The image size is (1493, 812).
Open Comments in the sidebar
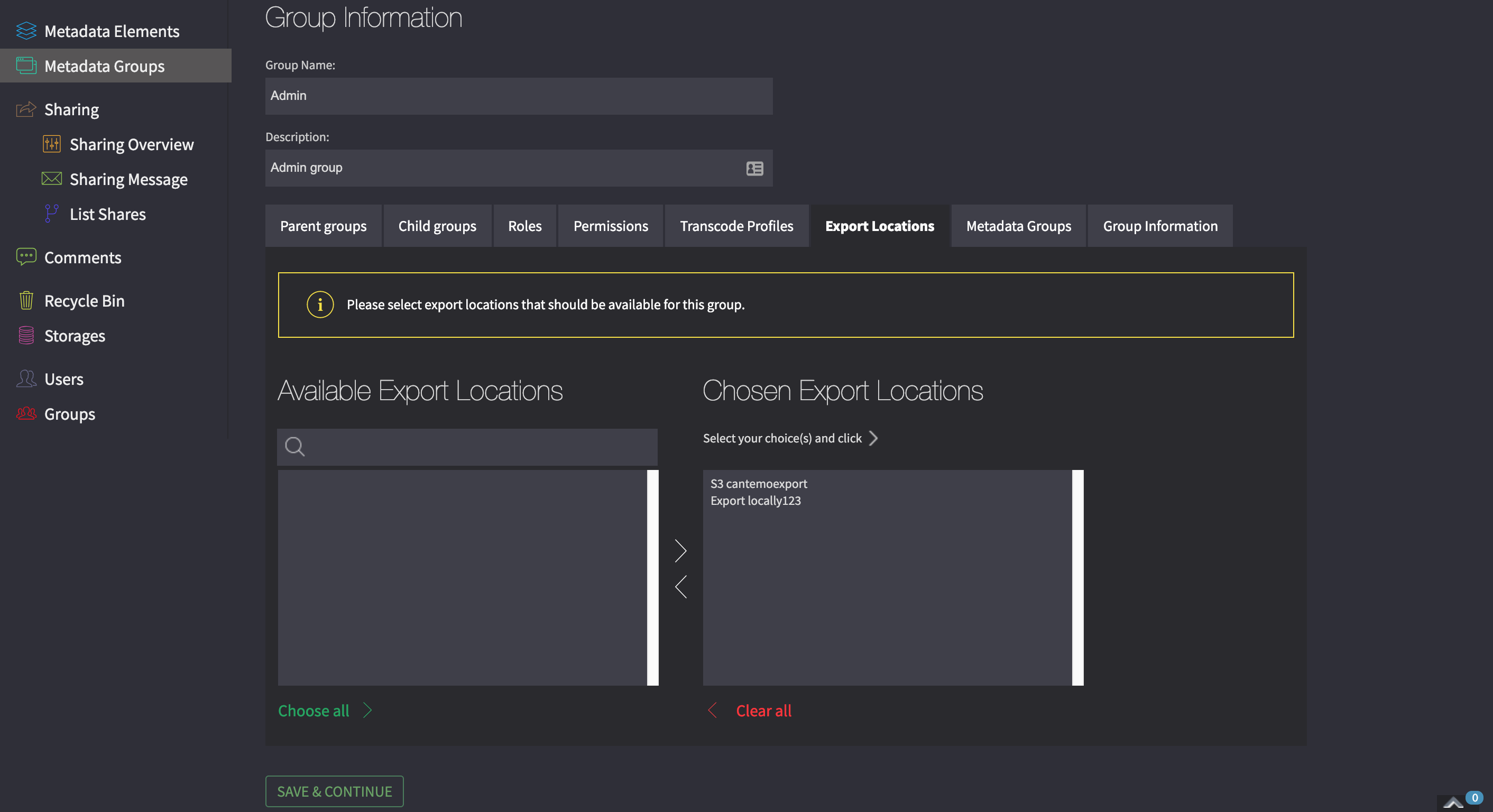pos(83,257)
